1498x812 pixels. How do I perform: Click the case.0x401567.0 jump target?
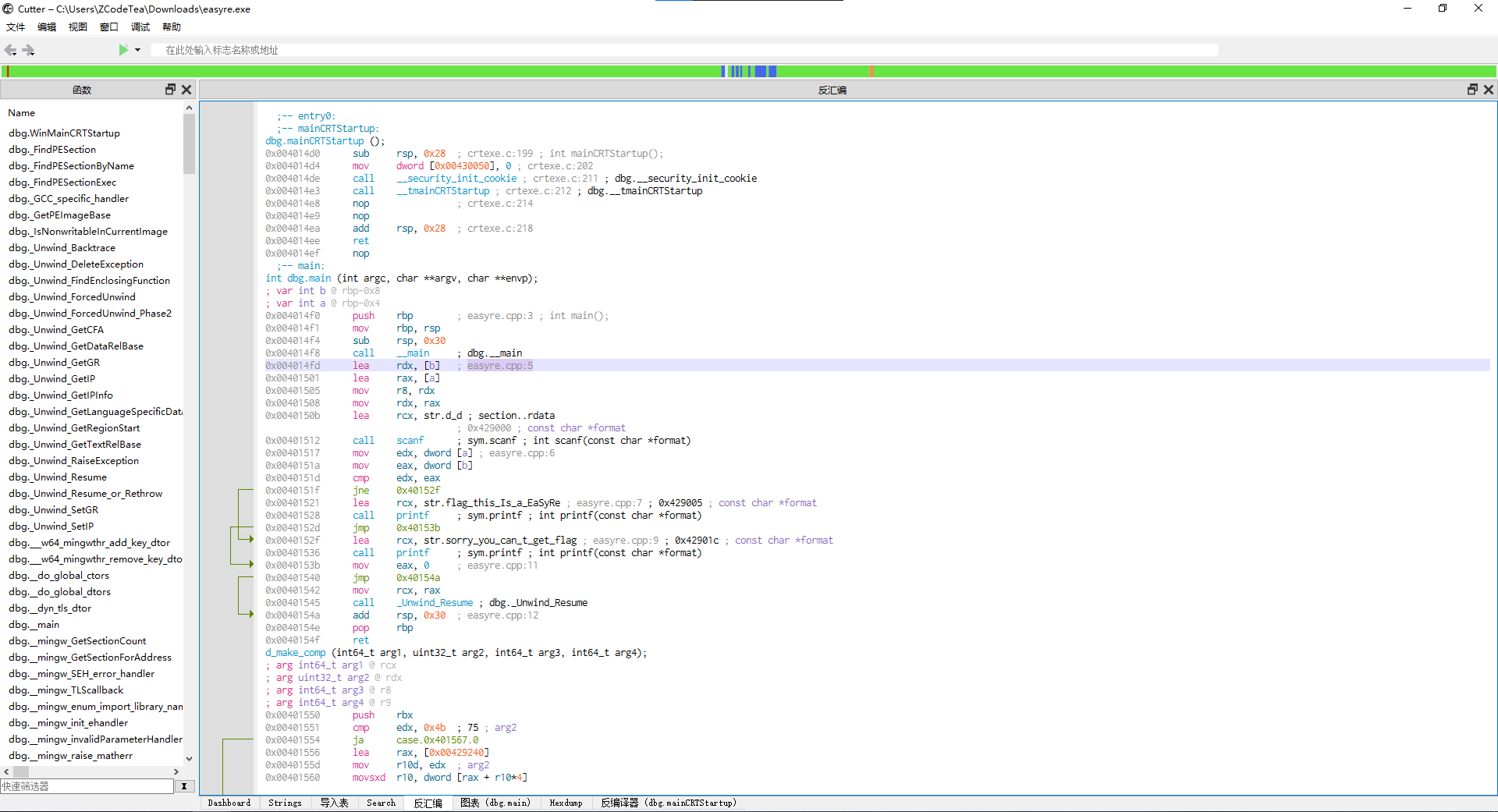click(x=437, y=740)
